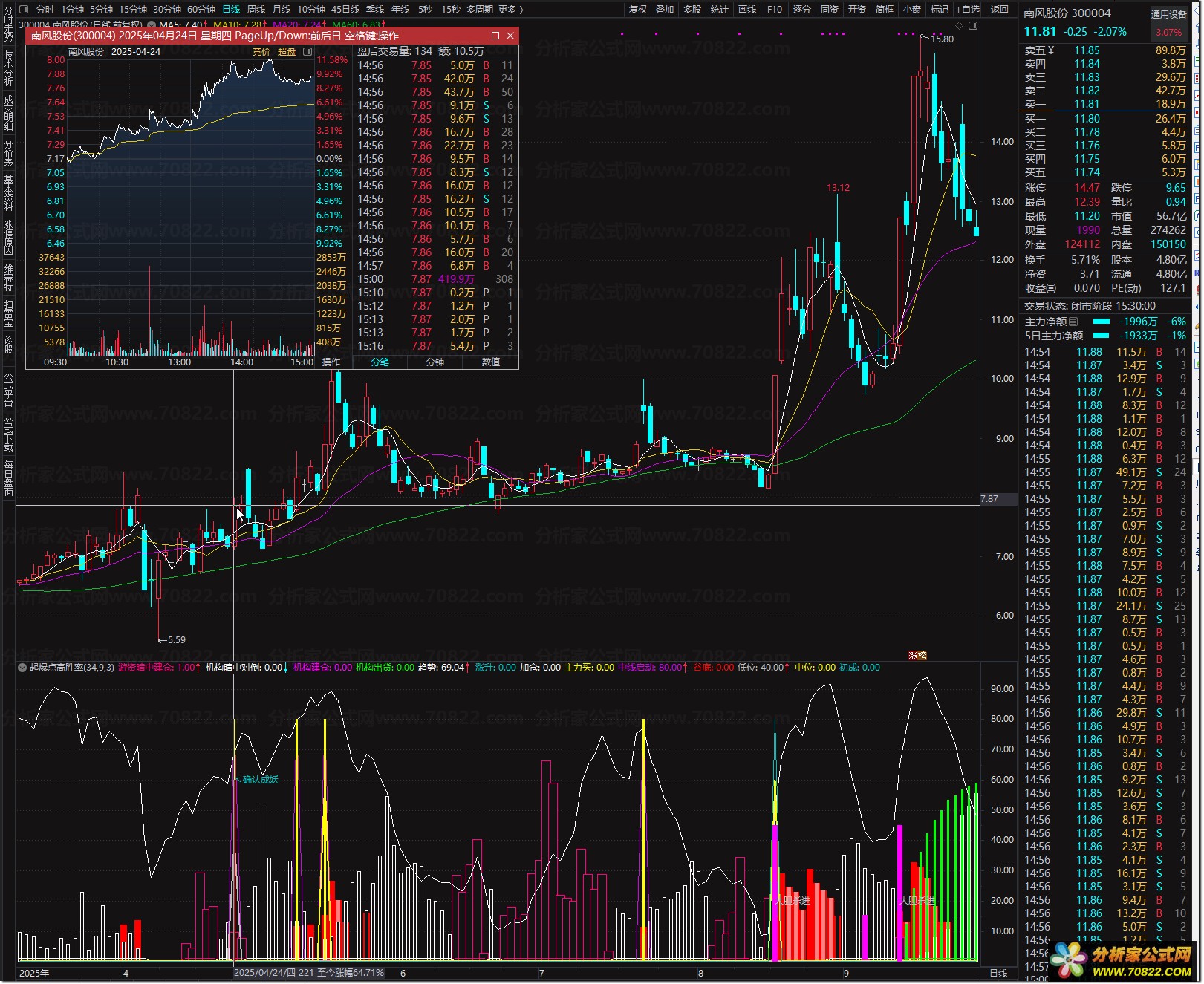
Task: Click the 涨榜 marker on the chart
Action: 917,656
